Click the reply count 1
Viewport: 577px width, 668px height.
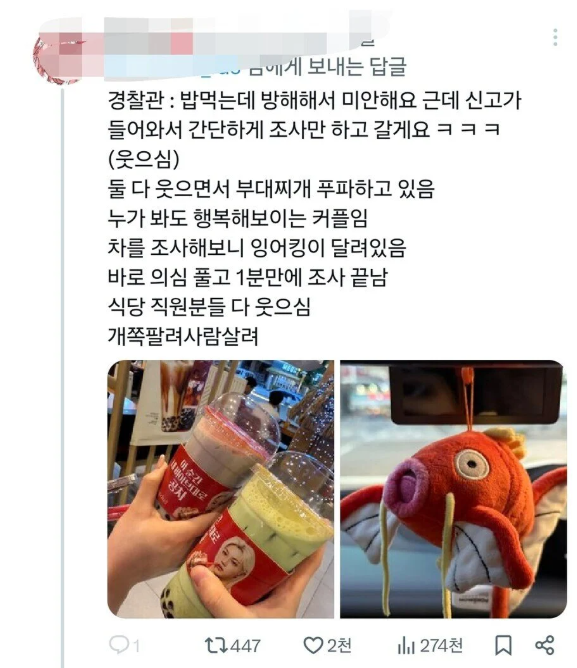pyautogui.click(x=136, y=646)
